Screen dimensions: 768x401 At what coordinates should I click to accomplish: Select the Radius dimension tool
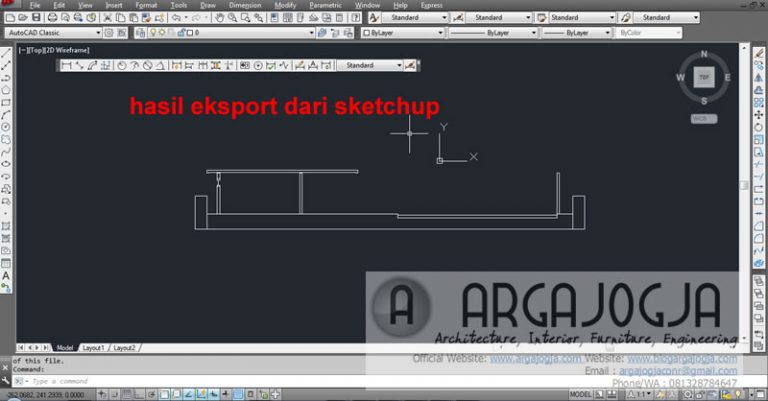(121, 65)
